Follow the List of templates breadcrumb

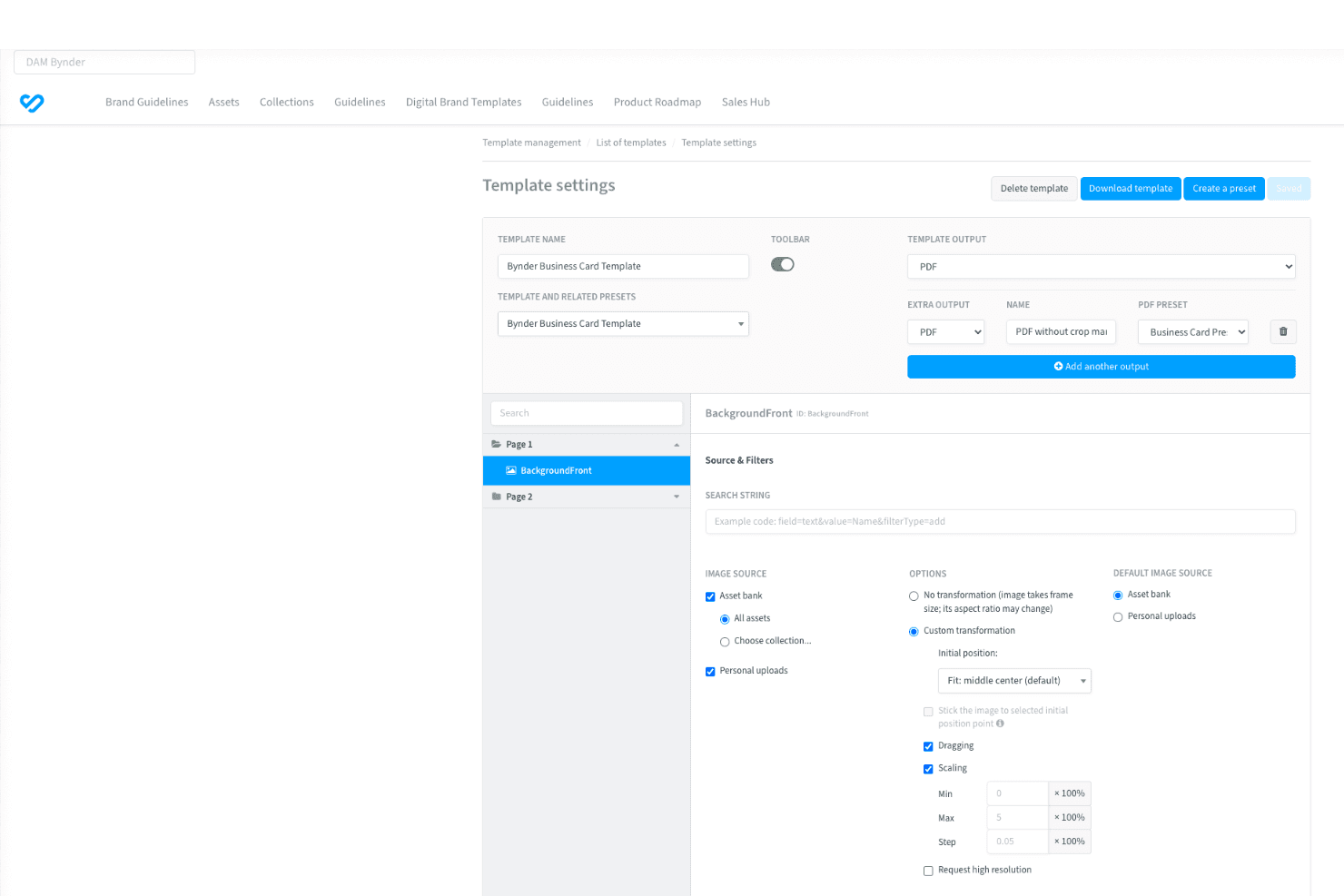631,143
